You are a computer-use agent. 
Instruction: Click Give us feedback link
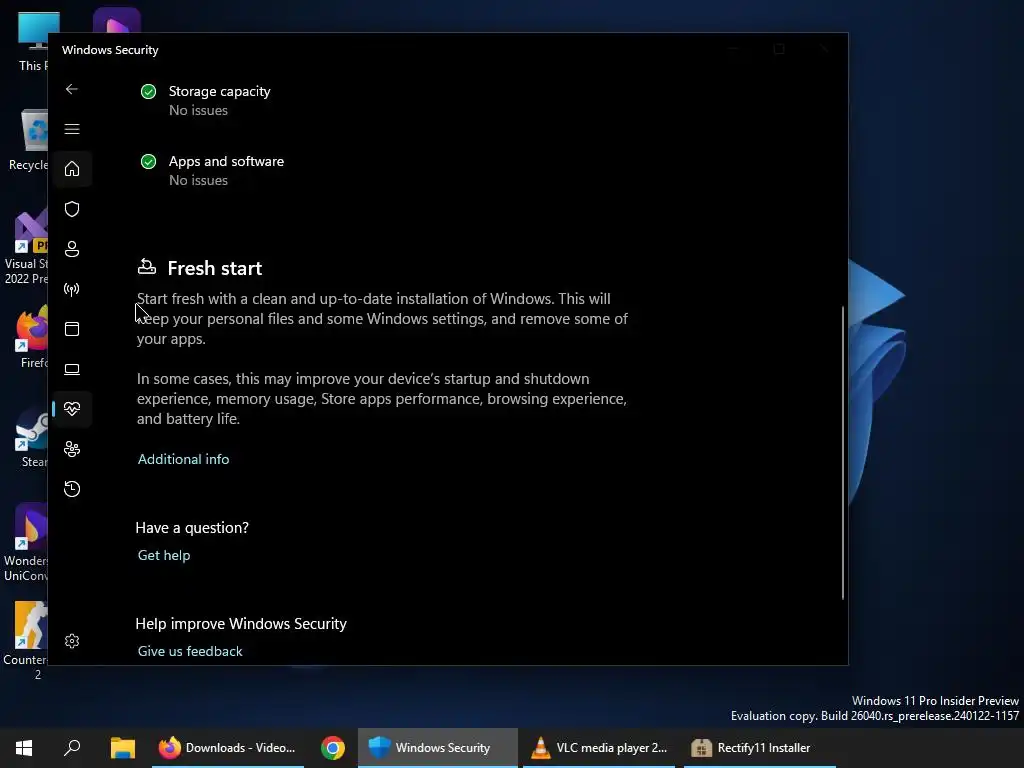[x=190, y=651]
